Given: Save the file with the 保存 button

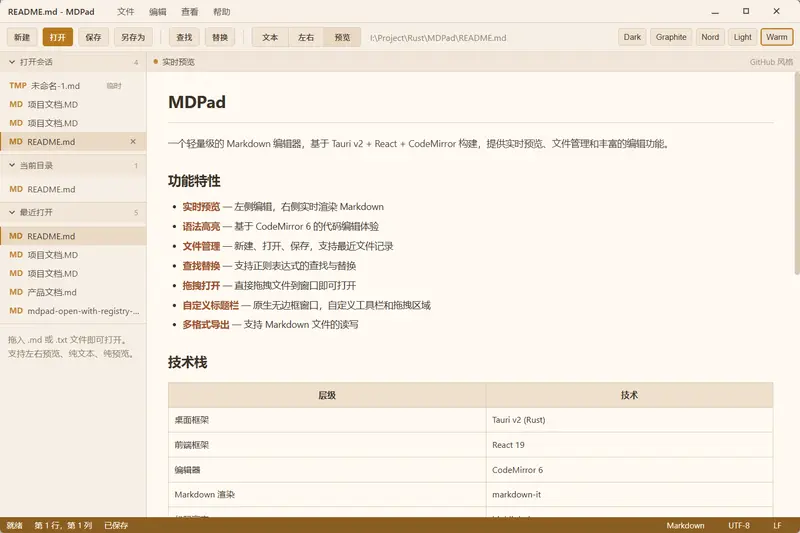Looking at the screenshot, I should (x=93, y=37).
